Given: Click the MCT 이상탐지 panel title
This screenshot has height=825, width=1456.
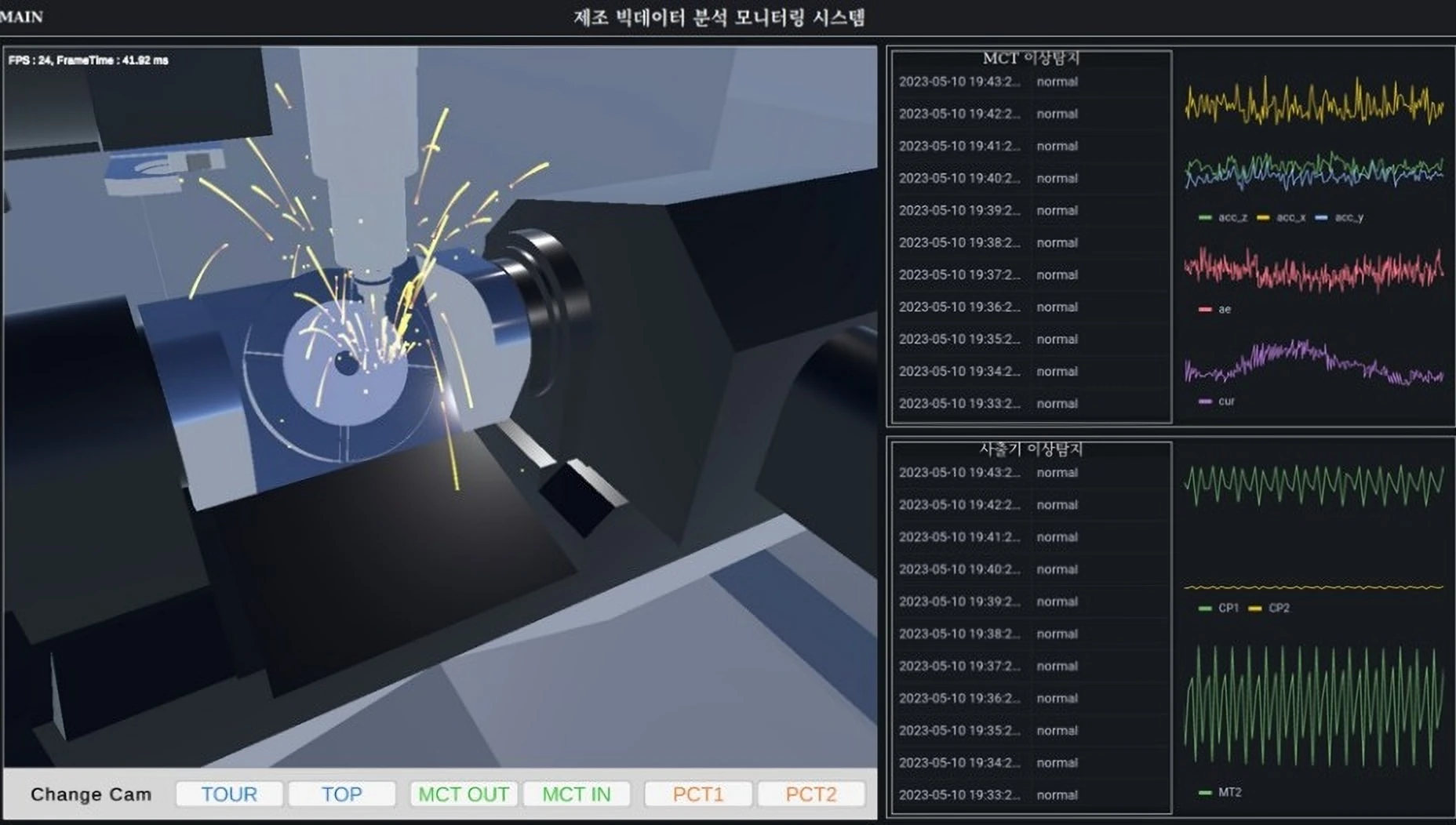Looking at the screenshot, I should coord(1031,58).
